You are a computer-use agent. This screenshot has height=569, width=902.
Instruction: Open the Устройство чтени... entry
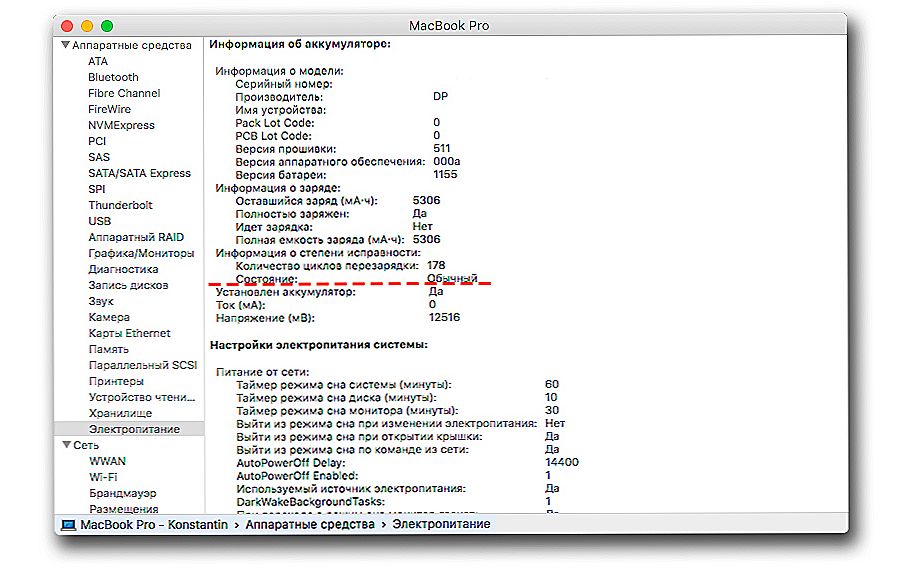pos(142,397)
